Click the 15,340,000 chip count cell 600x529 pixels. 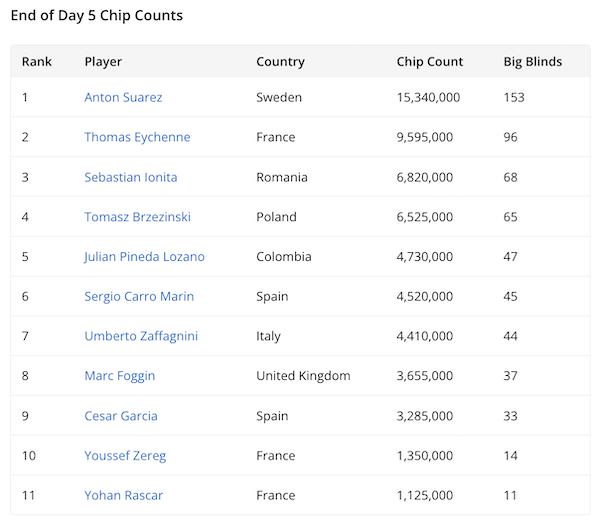pyautogui.click(x=428, y=98)
